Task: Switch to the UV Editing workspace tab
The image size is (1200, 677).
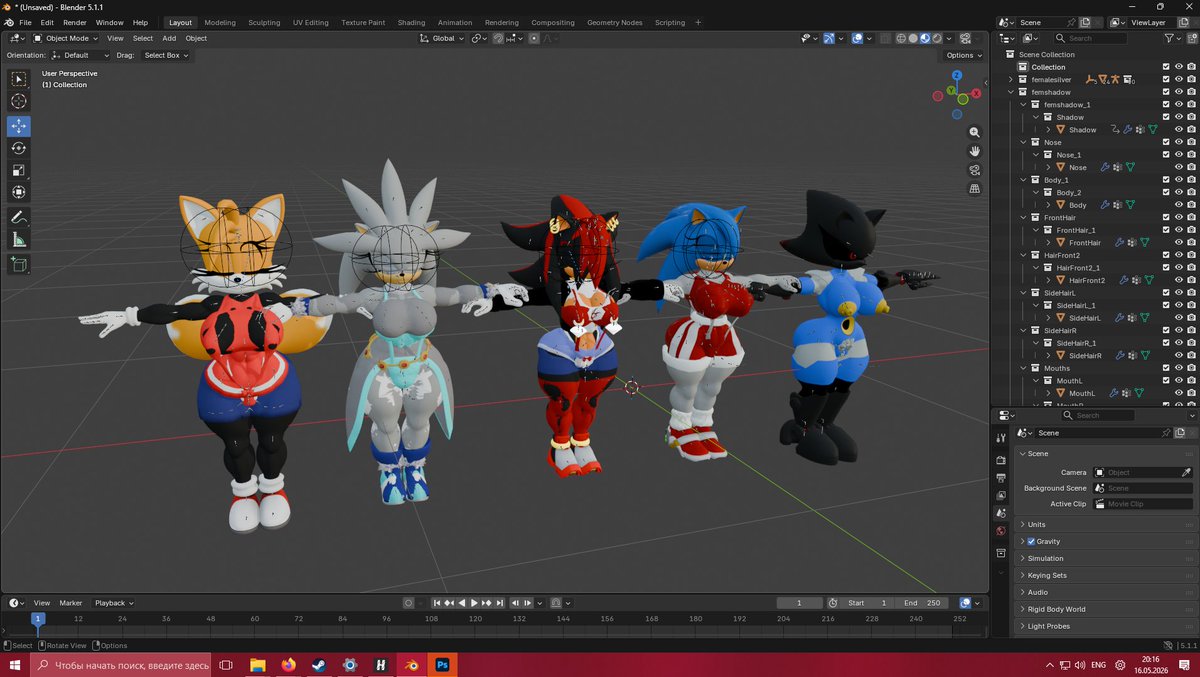Action: pyautogui.click(x=310, y=22)
